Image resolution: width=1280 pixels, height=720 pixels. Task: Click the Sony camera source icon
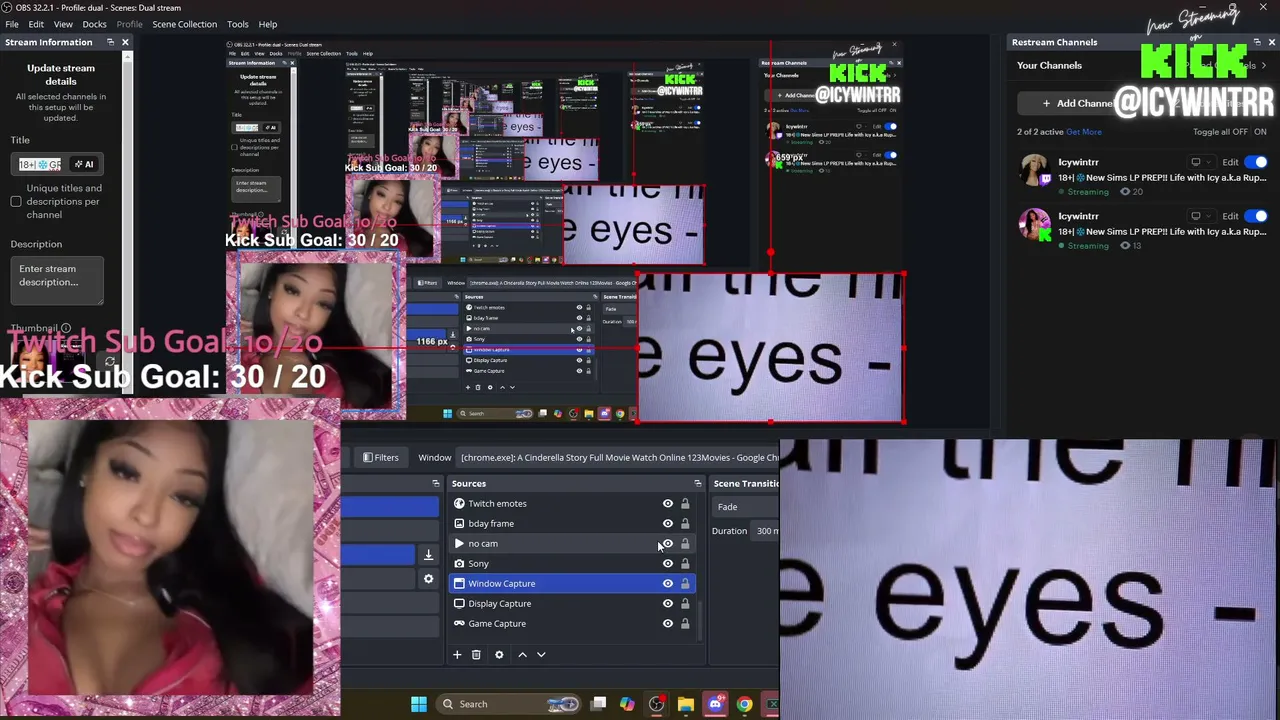pyautogui.click(x=459, y=563)
